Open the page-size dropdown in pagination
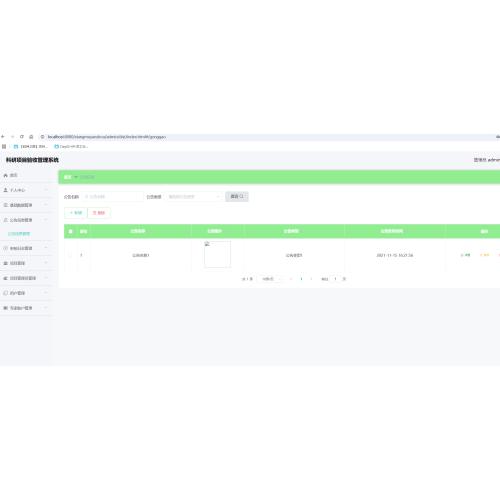500x500 pixels. pos(270,279)
